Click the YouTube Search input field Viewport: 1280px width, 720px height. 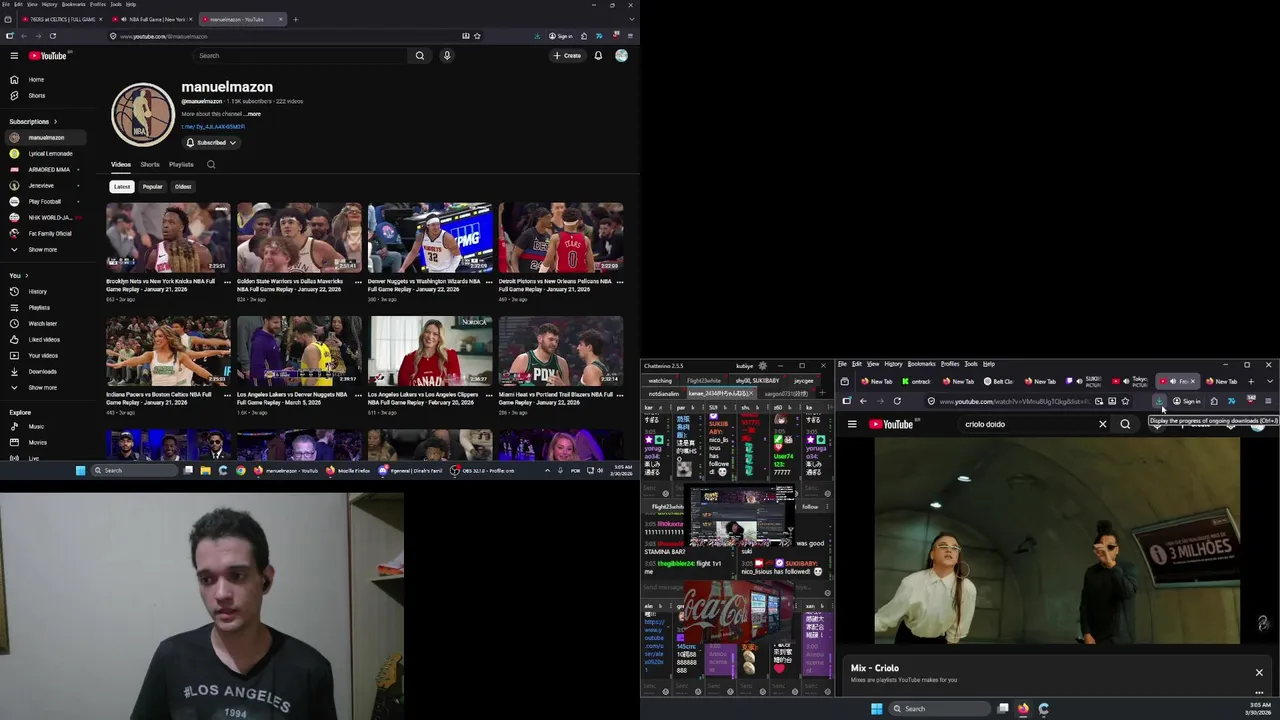tap(301, 56)
